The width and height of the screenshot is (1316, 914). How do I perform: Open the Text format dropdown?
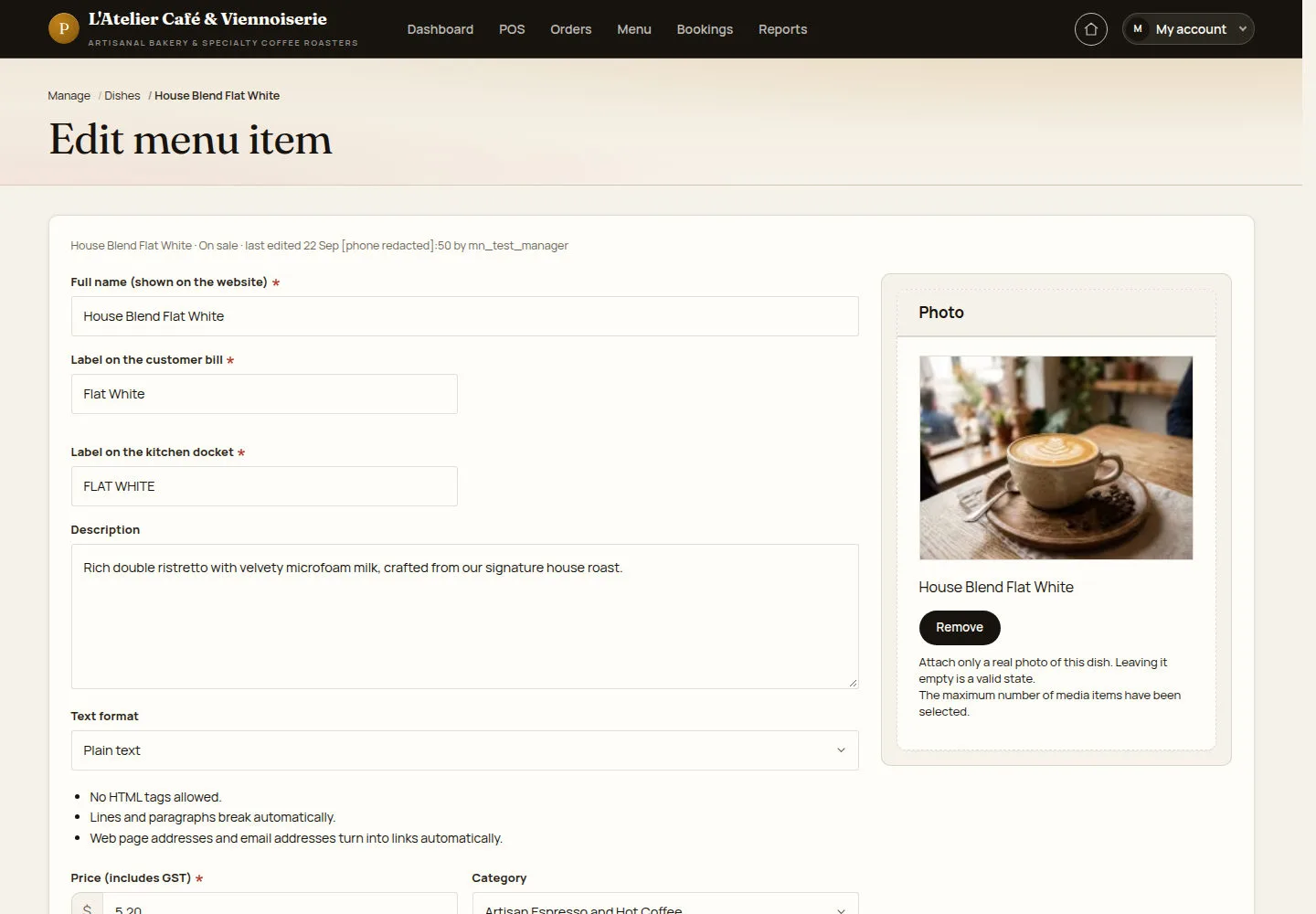click(464, 750)
